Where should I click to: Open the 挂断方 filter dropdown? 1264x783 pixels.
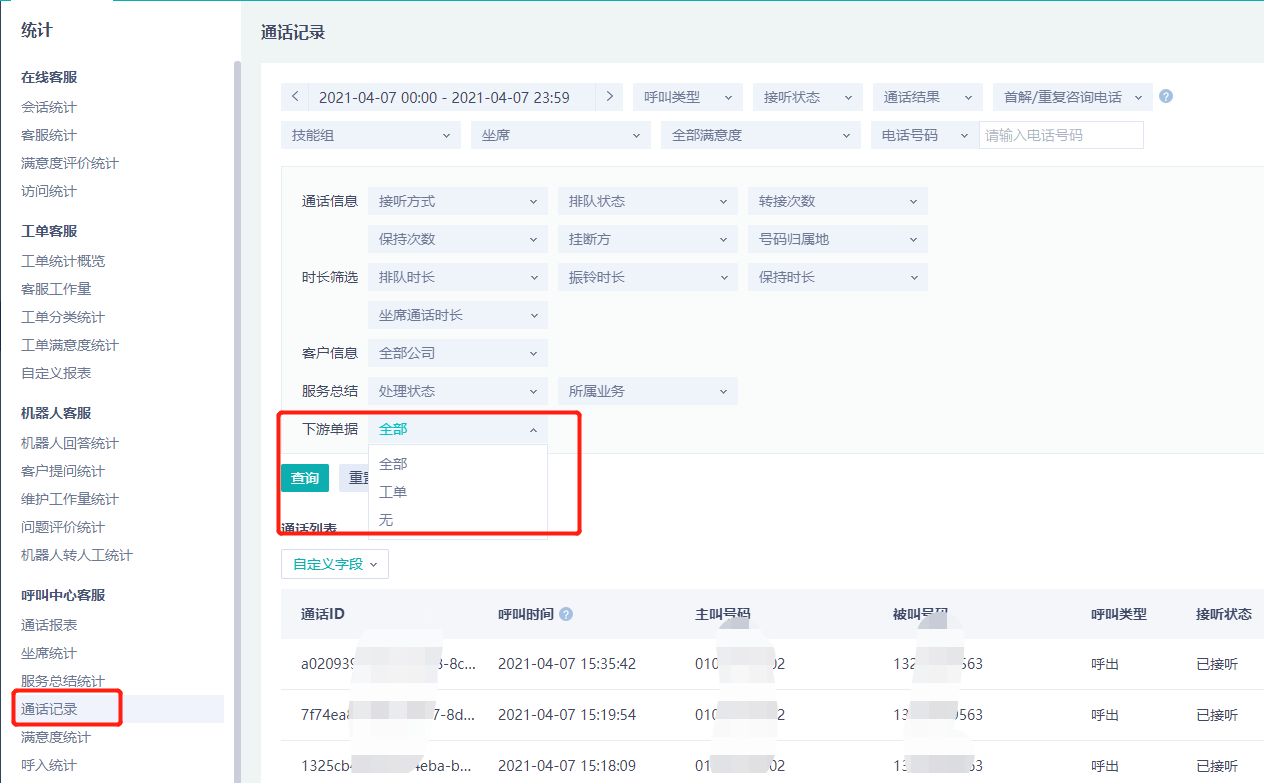647,239
